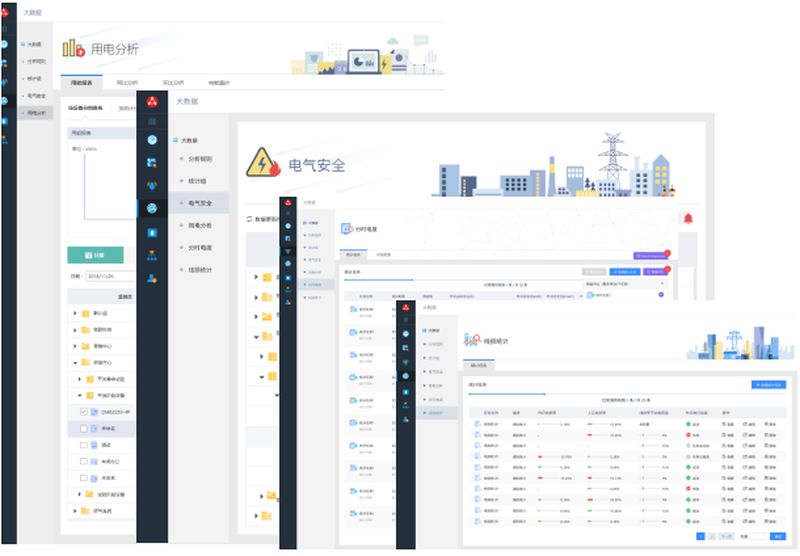
Task: Click the hamburger menu icon in 电气安全 window sidebar
Action: coord(152,120)
